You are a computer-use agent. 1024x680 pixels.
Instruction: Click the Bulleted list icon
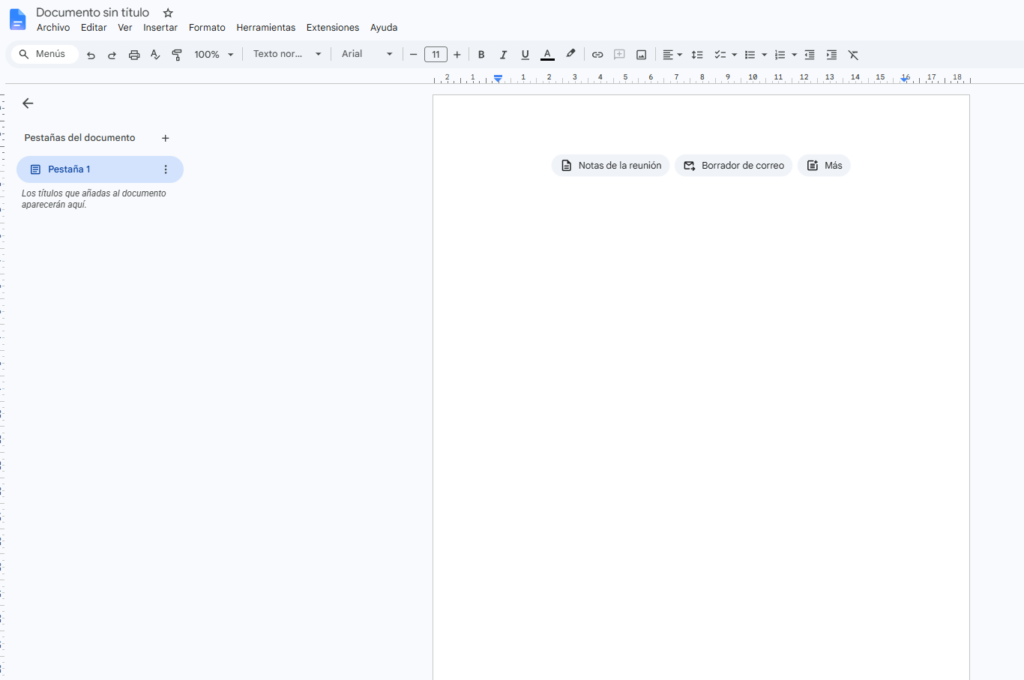click(750, 55)
